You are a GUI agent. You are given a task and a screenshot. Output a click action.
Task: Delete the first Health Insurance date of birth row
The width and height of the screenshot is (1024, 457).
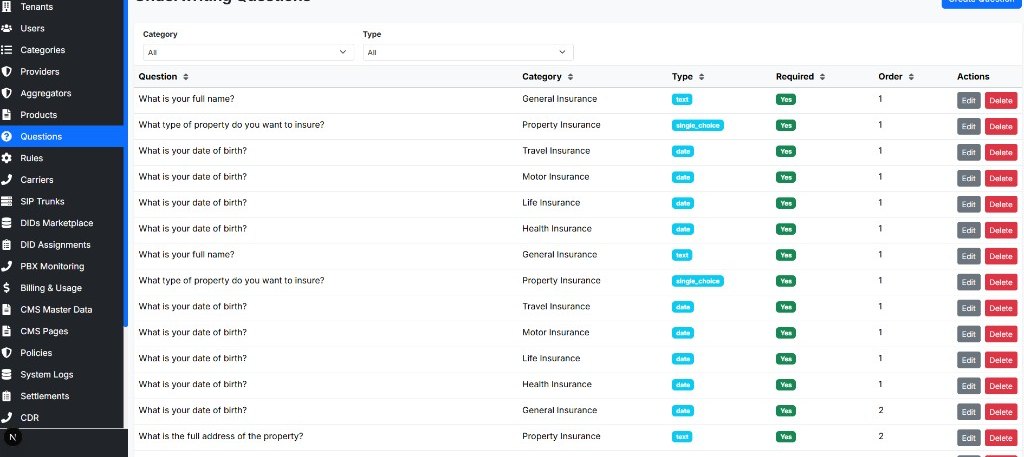pyautogui.click(x=1000, y=230)
